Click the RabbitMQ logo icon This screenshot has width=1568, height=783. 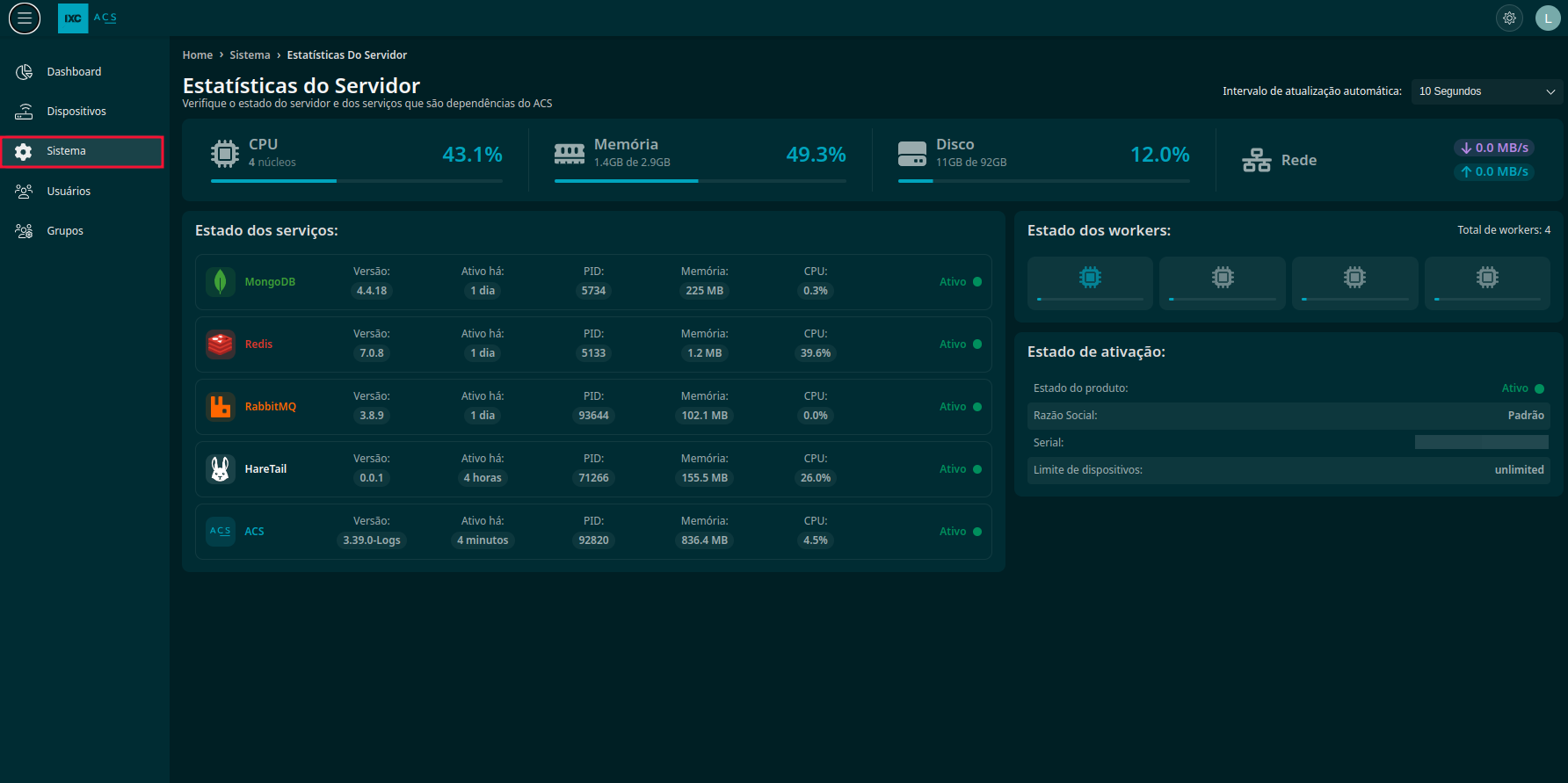(221, 407)
